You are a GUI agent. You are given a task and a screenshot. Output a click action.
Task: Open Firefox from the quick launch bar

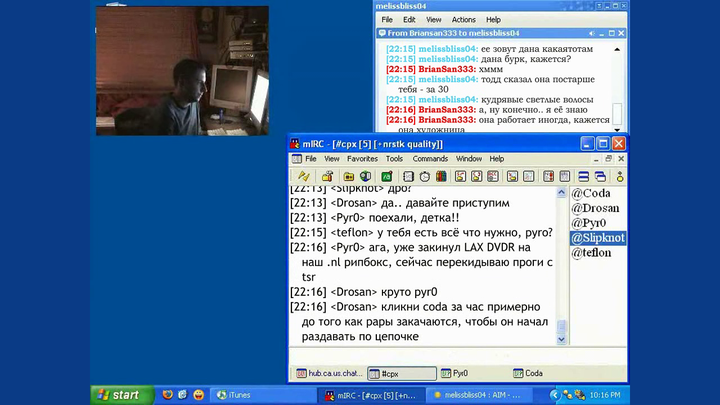(x=168, y=395)
